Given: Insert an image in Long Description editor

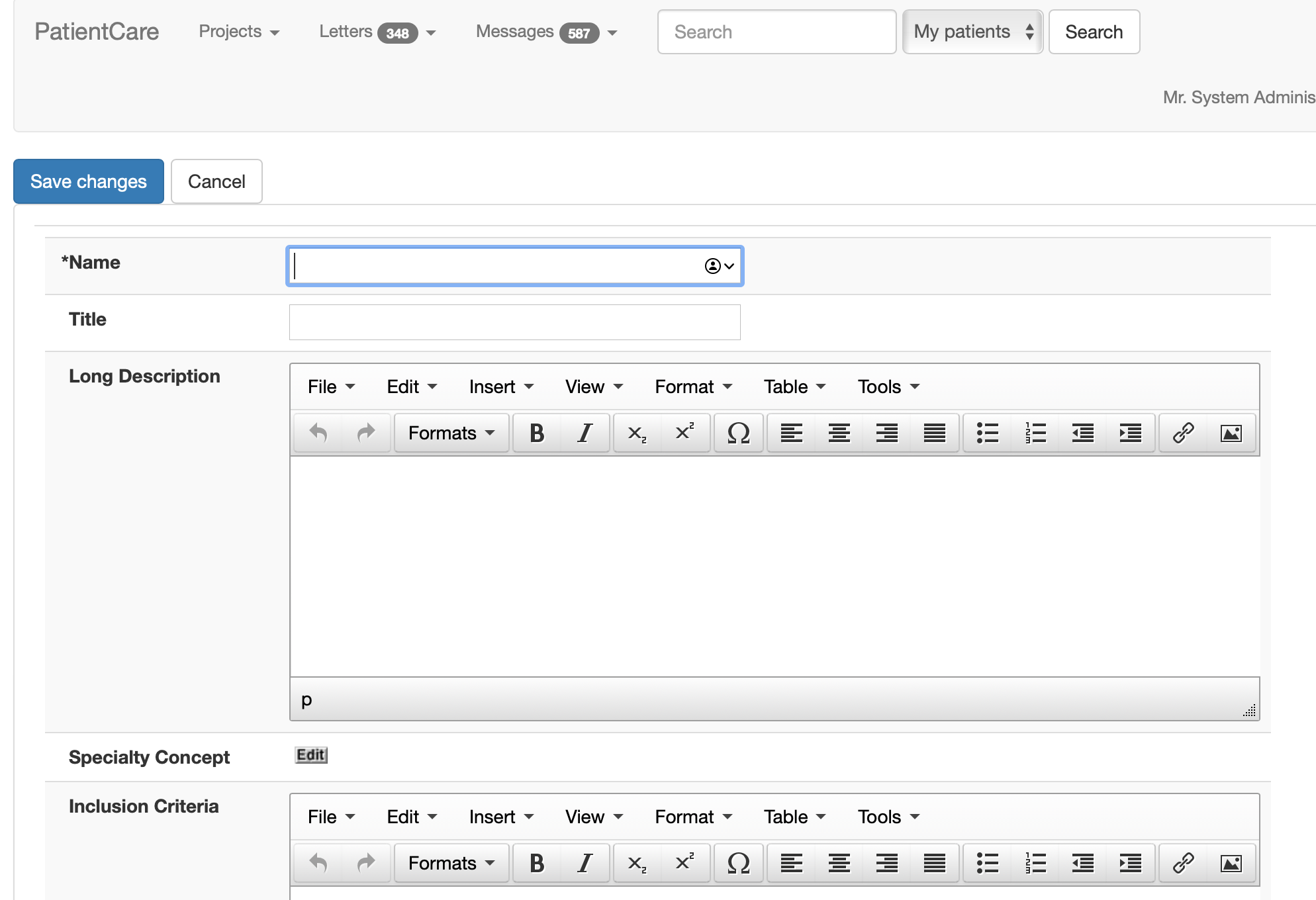Looking at the screenshot, I should pyautogui.click(x=1231, y=433).
